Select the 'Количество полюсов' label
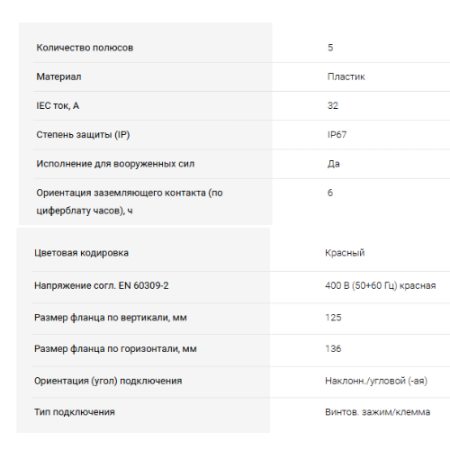This screenshot has height=450, width=450. click(x=85, y=48)
